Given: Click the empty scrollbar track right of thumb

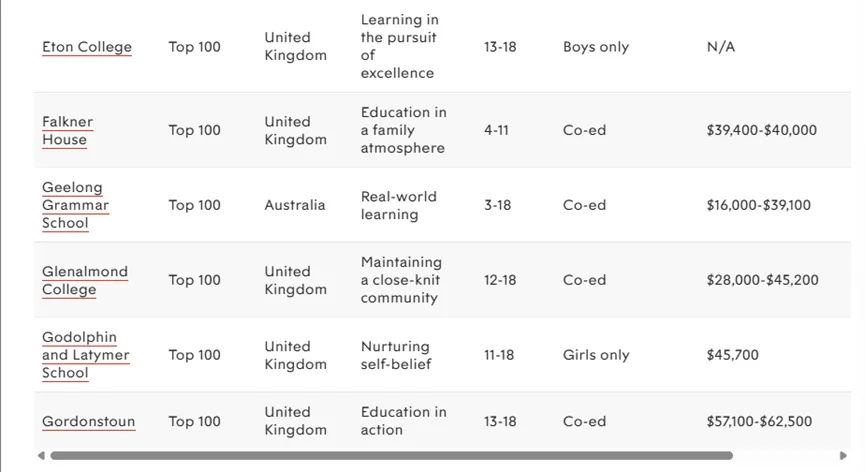Looking at the screenshot, I should 785,455.
